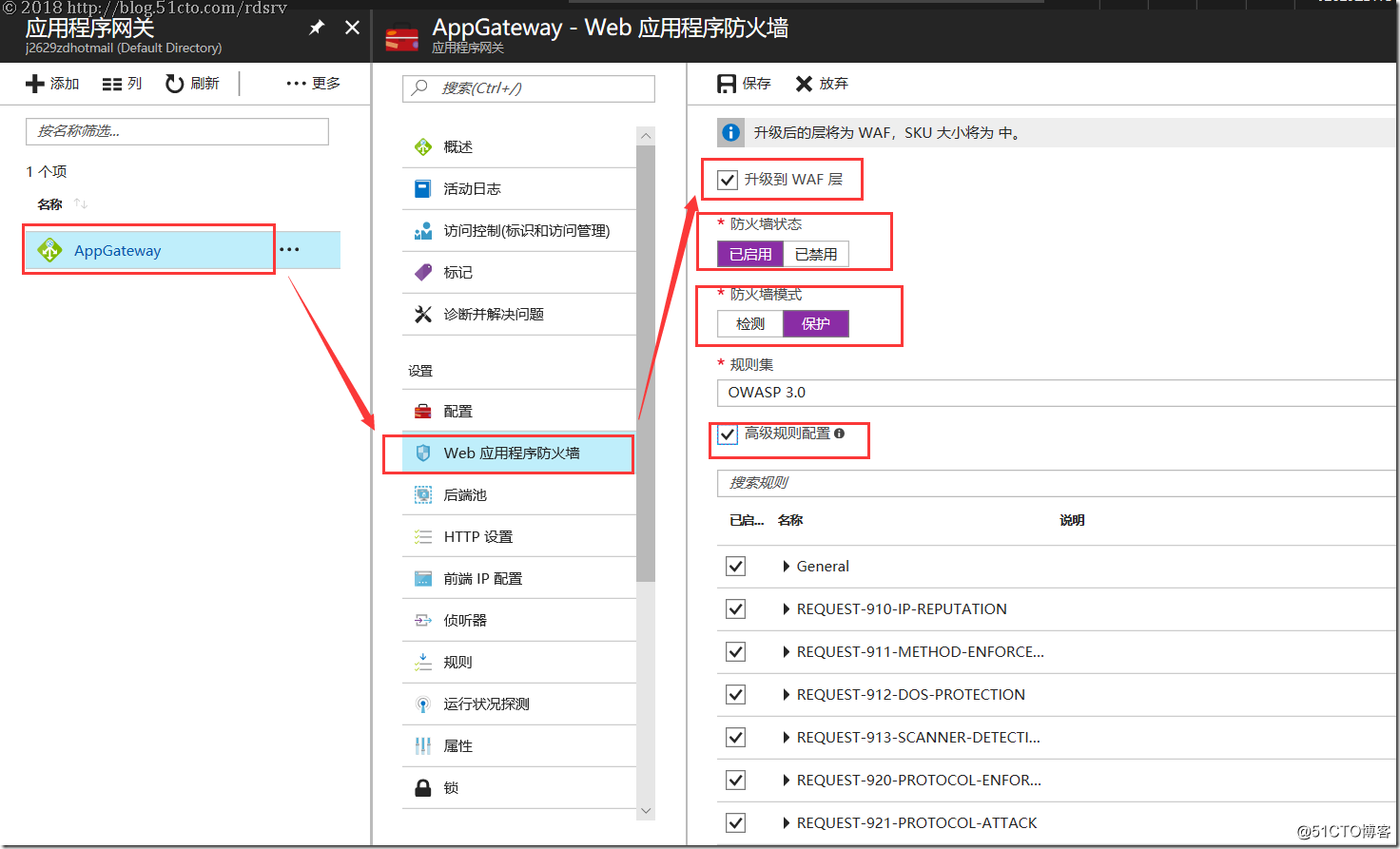This screenshot has height=849, width=1400.
Task: Click the search rules input field
Action: tap(1057, 483)
